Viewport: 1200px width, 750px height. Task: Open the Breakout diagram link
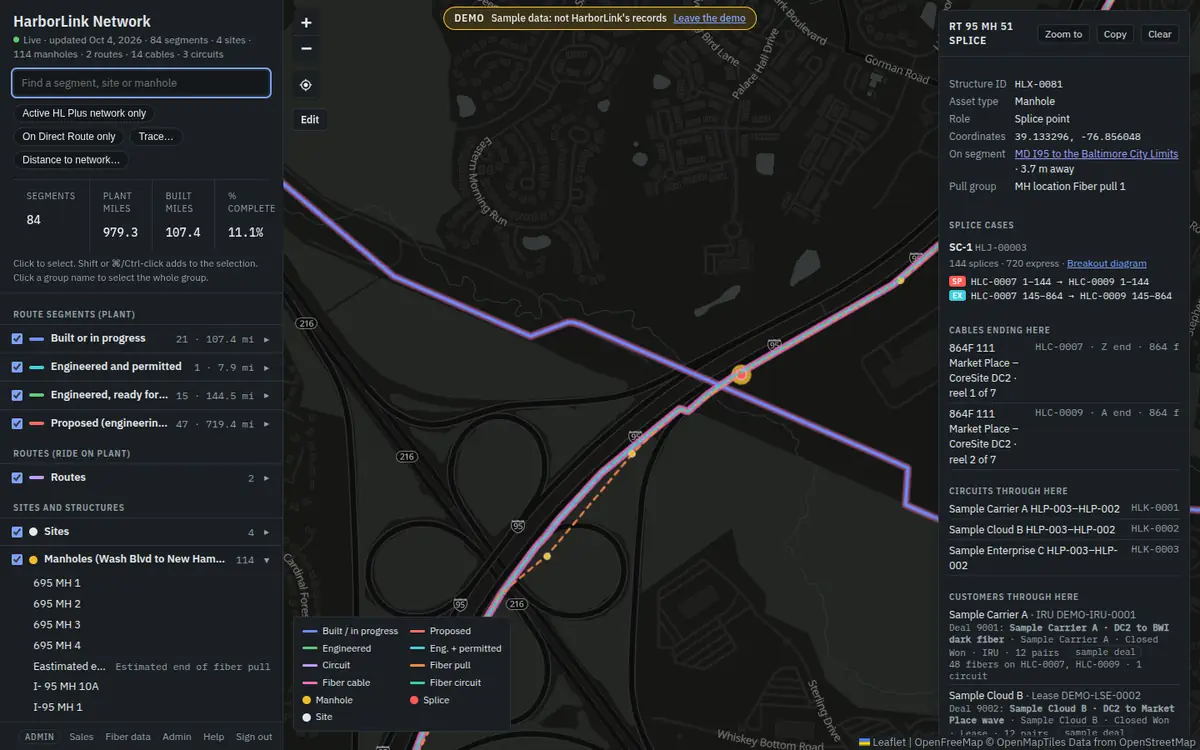click(x=1106, y=263)
